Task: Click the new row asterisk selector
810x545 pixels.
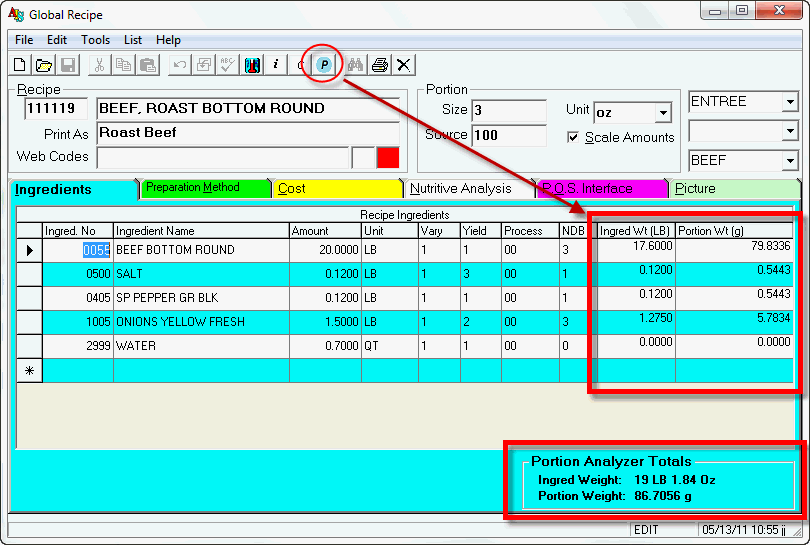Action: 29,370
